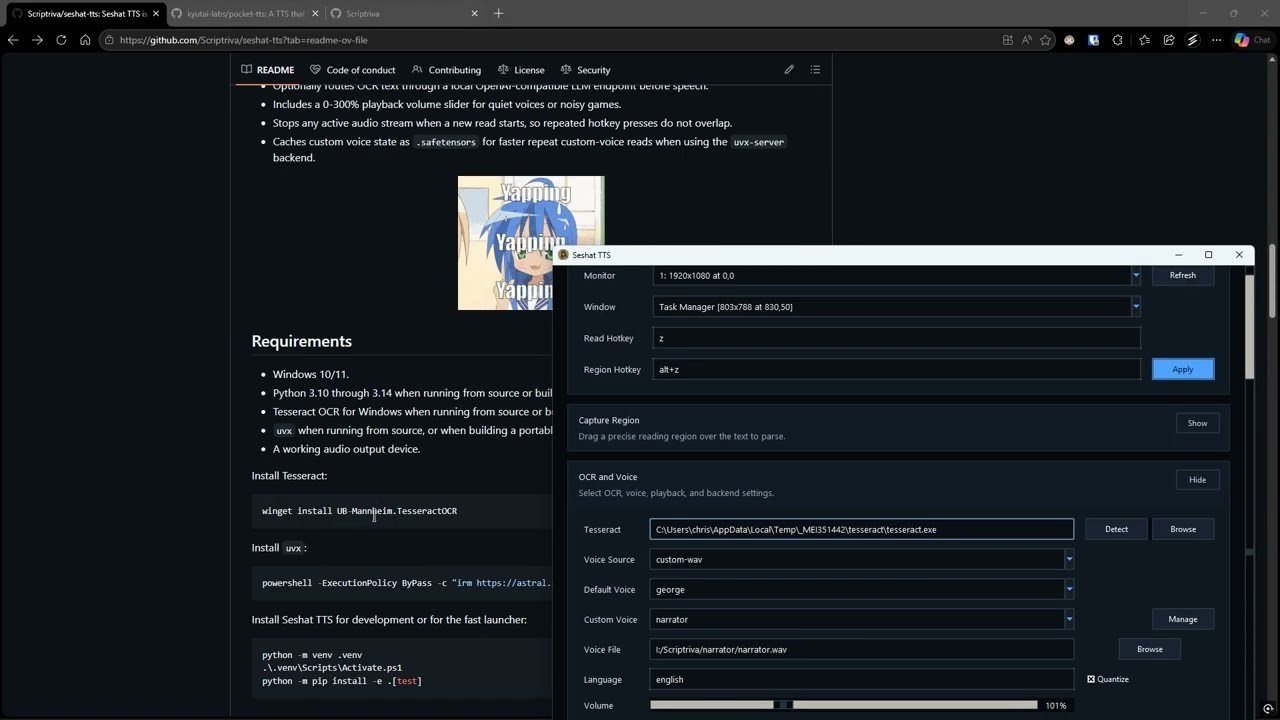Open the Code of conduct tab
1280x720 pixels.
coord(352,70)
